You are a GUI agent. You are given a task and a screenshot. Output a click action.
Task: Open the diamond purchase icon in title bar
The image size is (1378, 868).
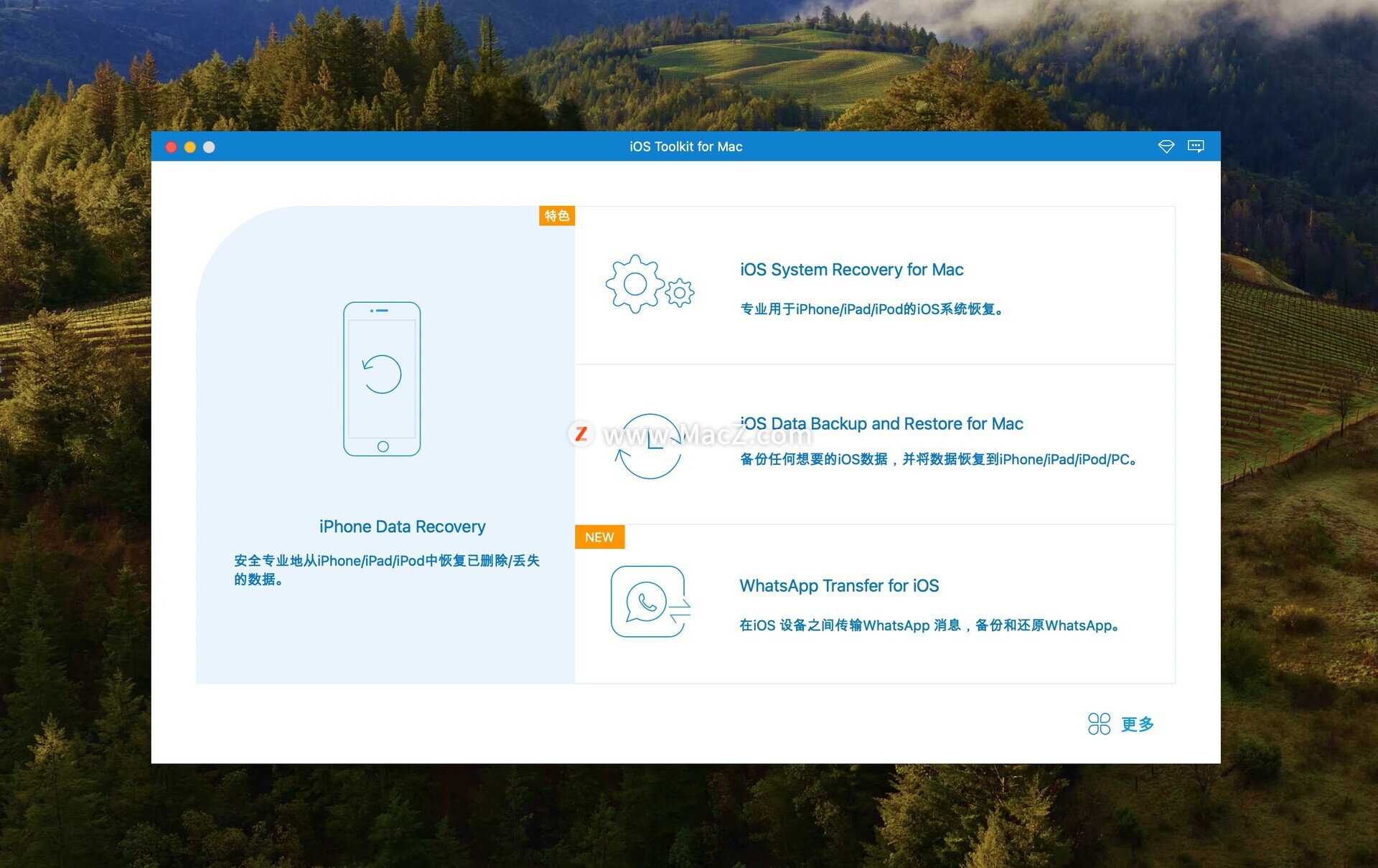(1166, 146)
